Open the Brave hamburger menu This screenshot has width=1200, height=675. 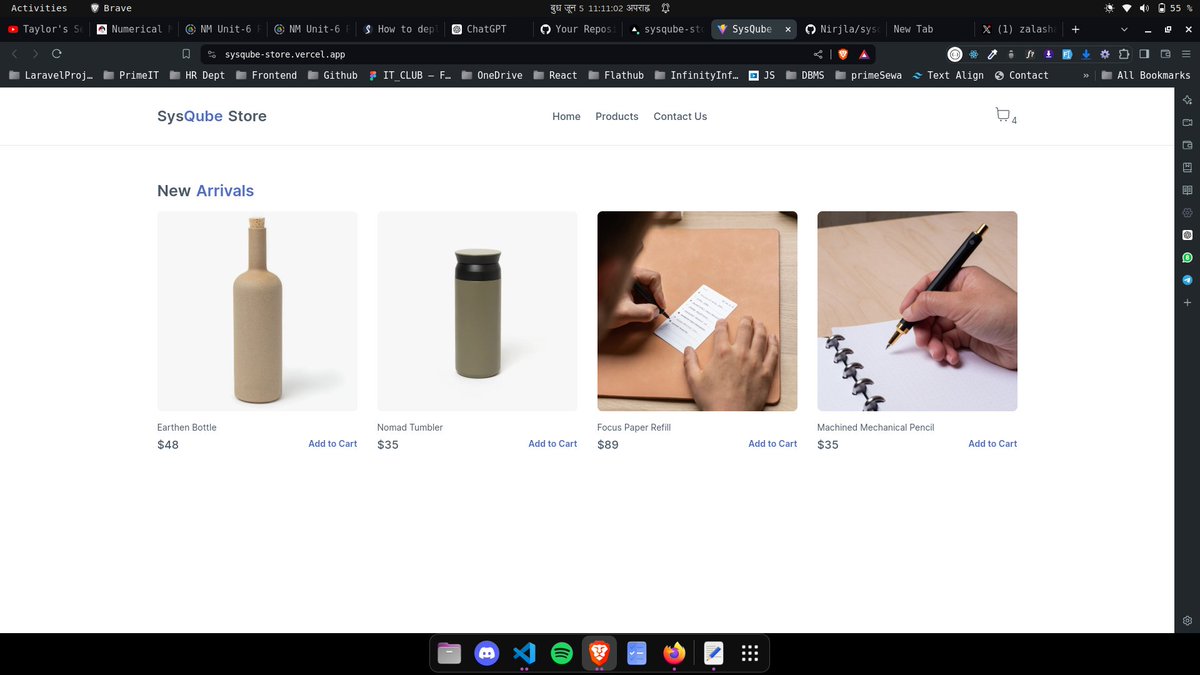(x=1184, y=54)
